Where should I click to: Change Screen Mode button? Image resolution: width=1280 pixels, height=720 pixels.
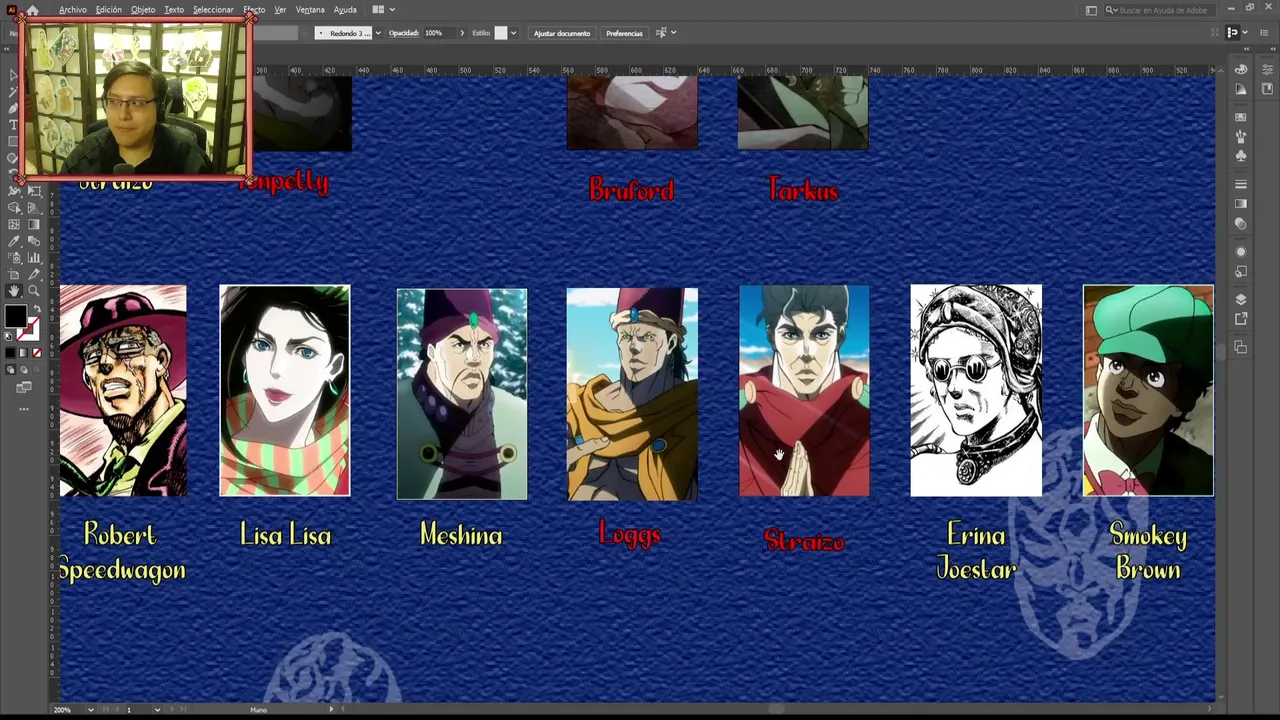coord(24,387)
